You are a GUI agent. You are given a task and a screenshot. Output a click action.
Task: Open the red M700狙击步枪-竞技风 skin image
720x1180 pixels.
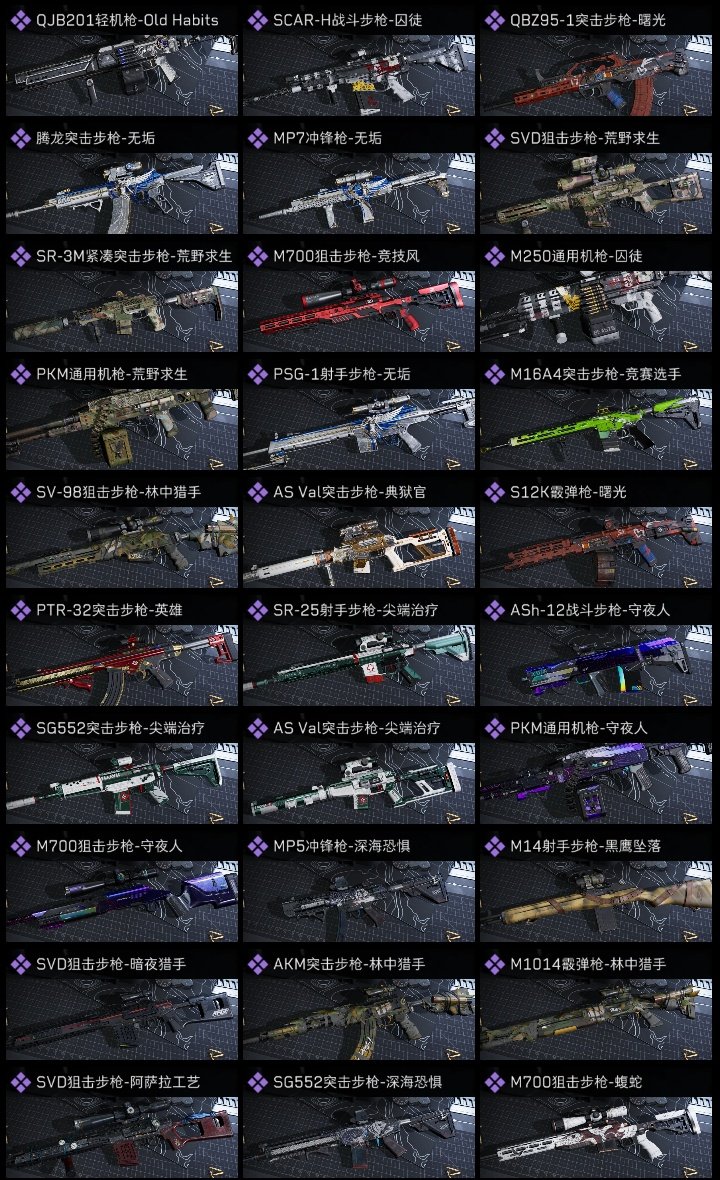(x=359, y=312)
